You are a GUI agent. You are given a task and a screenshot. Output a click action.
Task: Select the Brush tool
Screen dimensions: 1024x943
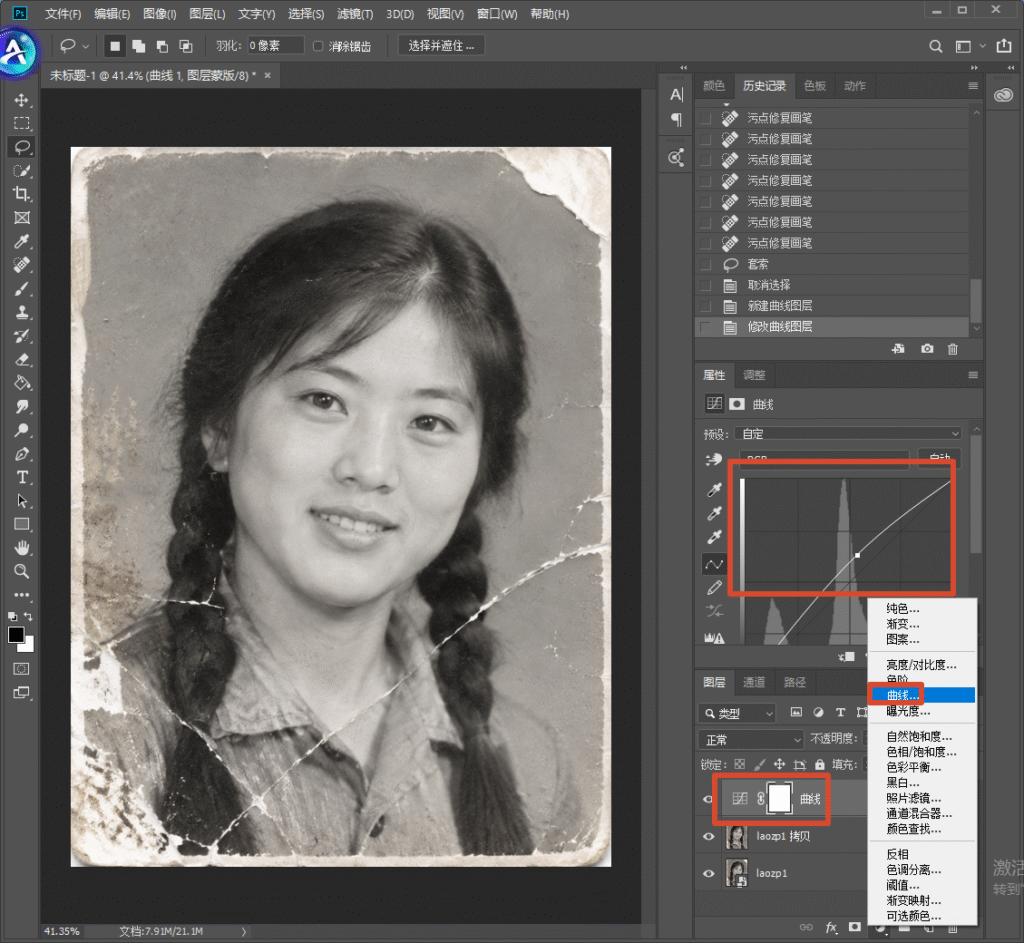pyautogui.click(x=22, y=289)
